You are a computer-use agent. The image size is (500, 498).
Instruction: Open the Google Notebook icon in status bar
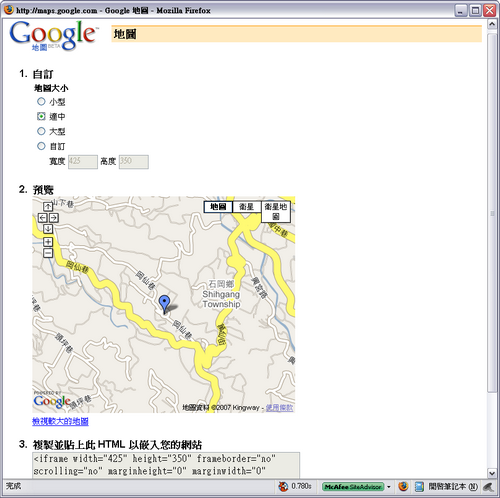click(x=419, y=487)
